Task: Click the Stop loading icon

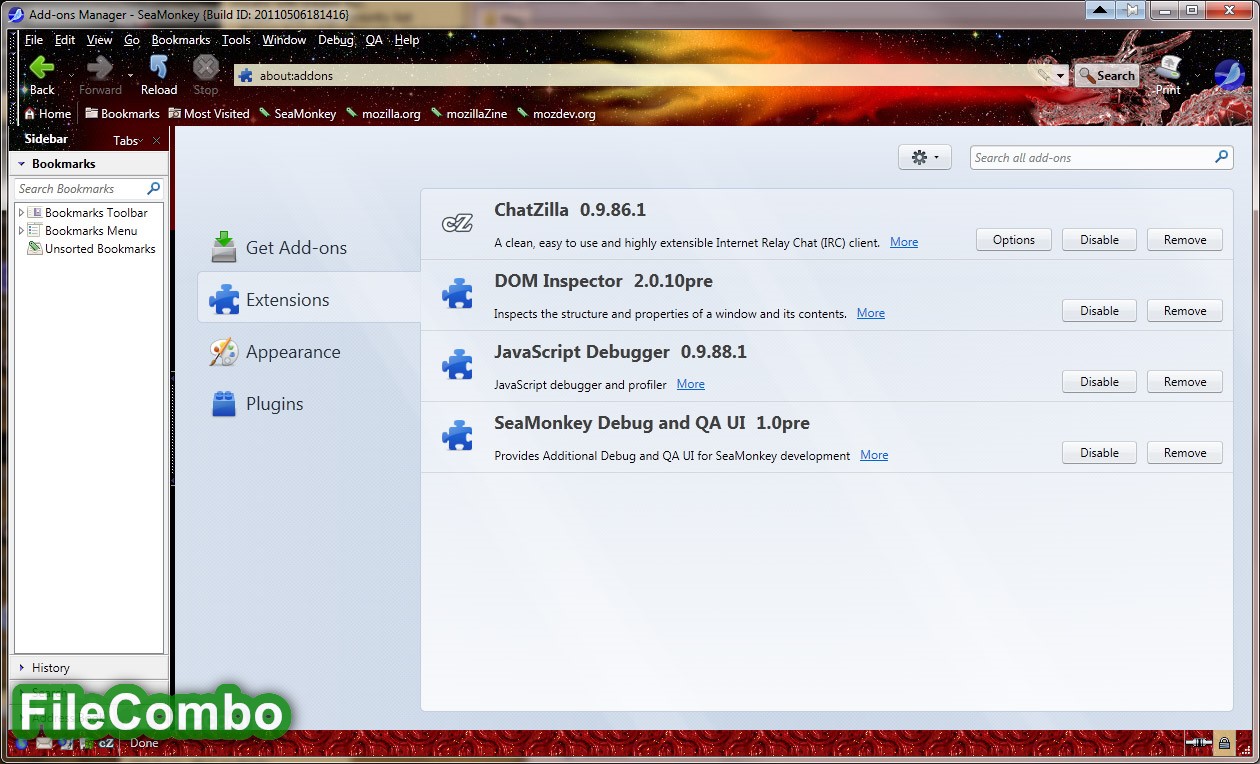Action: (205, 68)
